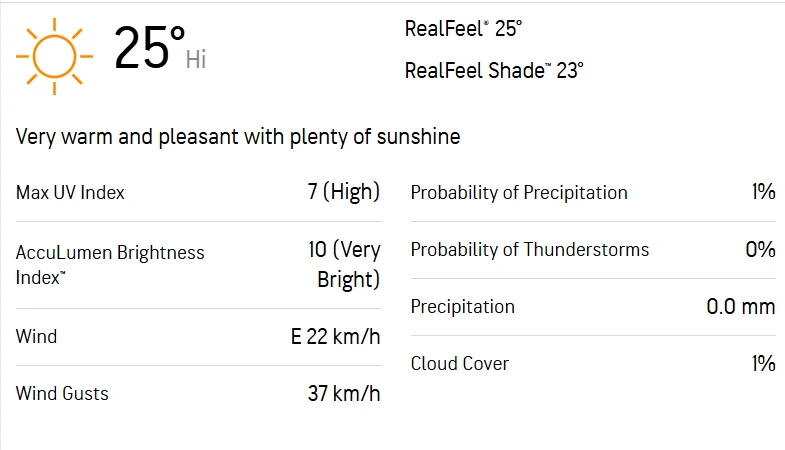Click the Hi label beside temperature

tap(196, 60)
